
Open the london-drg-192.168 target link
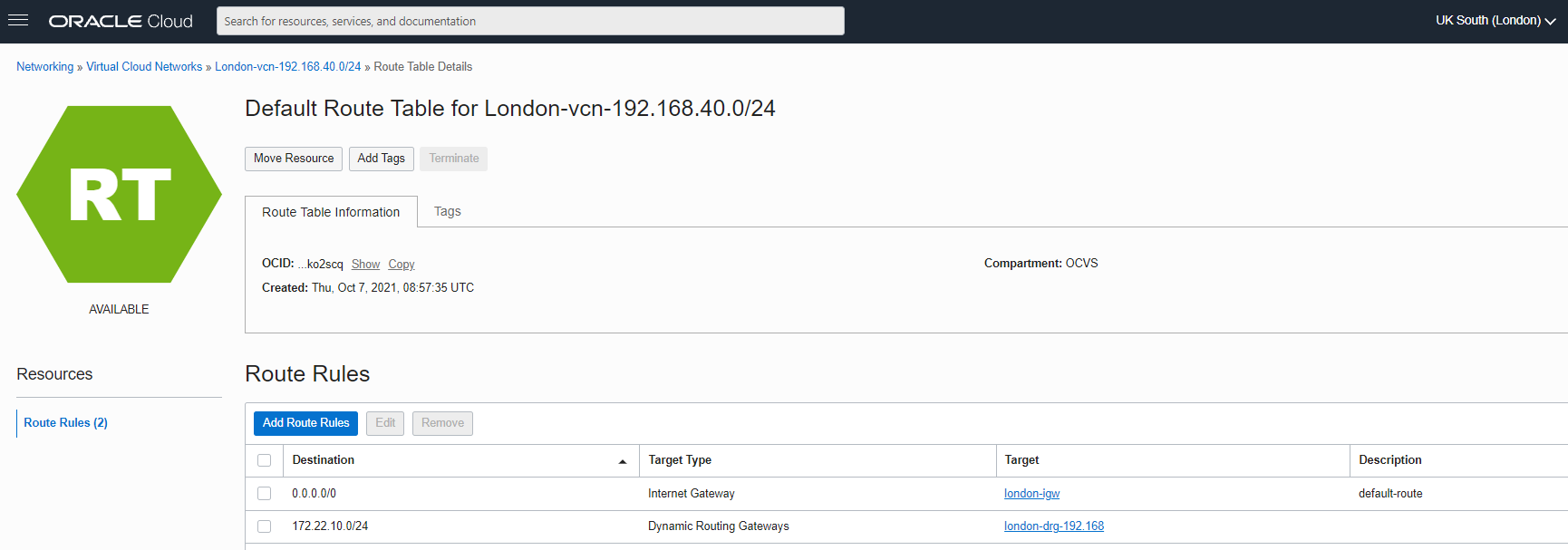(1054, 526)
